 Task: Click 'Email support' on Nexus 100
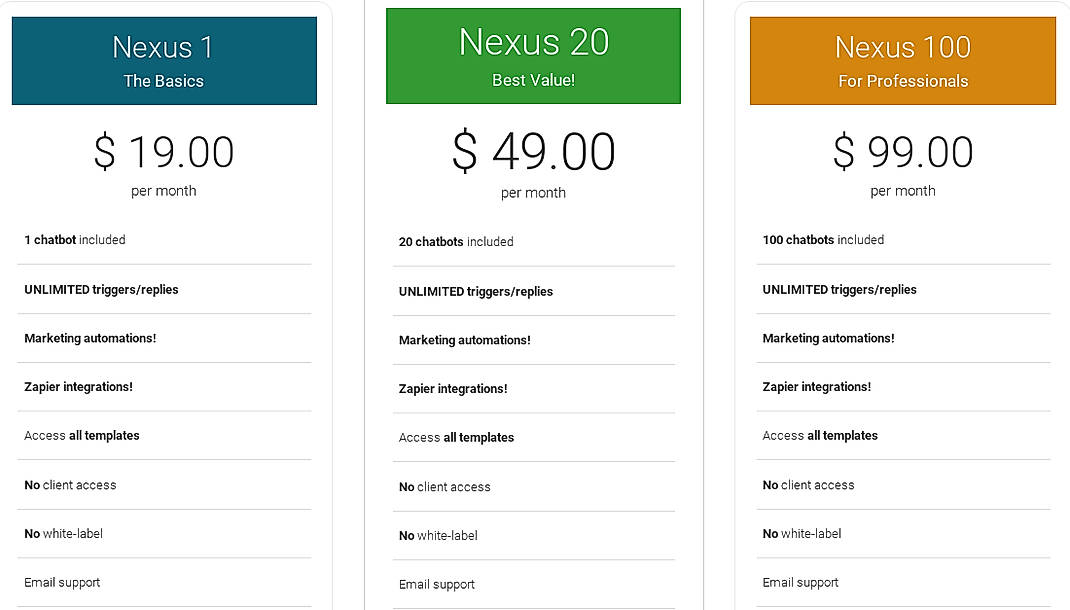[x=801, y=581]
